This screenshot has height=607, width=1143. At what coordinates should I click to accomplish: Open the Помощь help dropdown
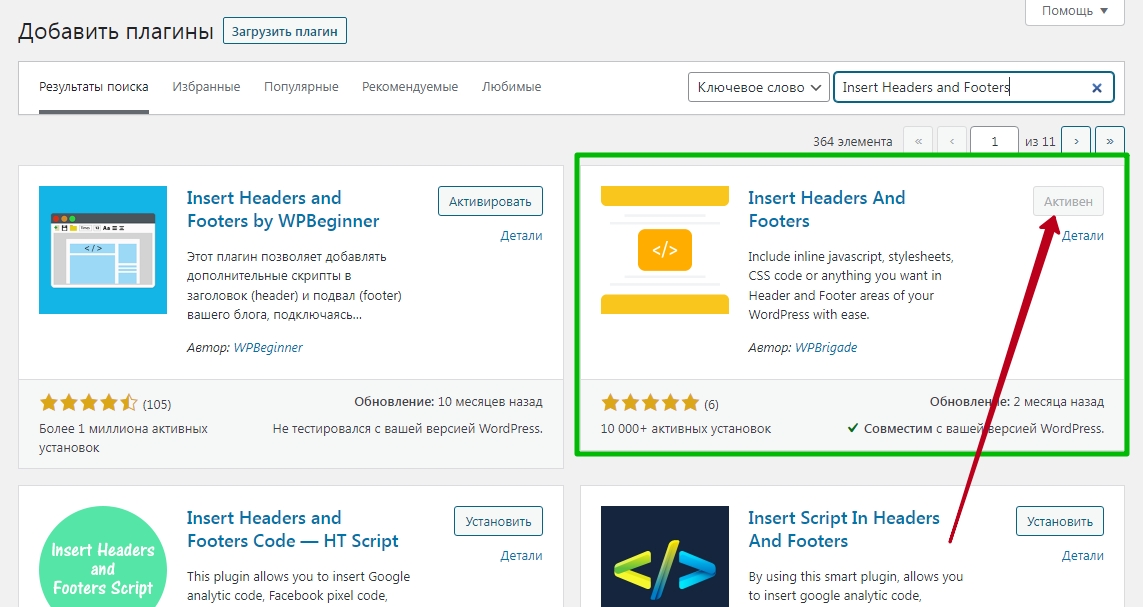1074,11
